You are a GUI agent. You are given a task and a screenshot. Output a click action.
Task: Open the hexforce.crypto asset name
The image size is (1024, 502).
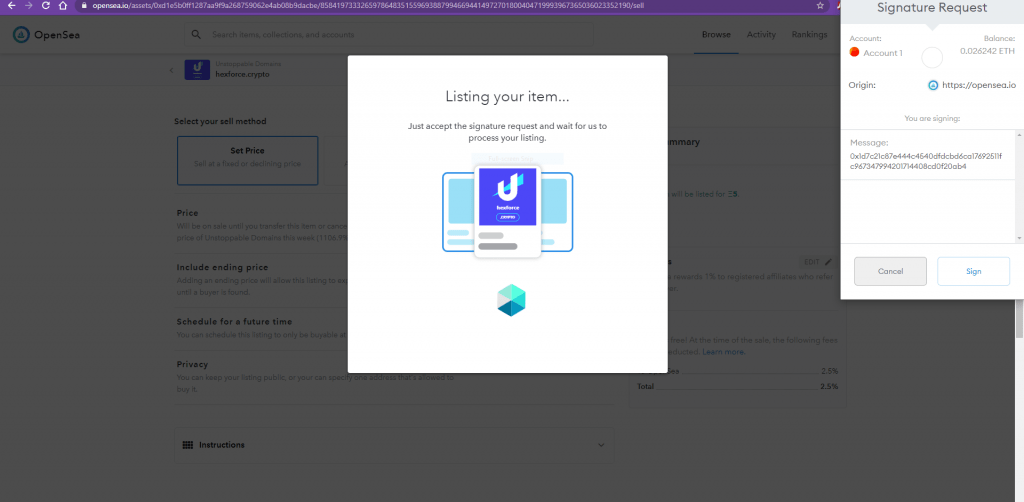coord(242,74)
